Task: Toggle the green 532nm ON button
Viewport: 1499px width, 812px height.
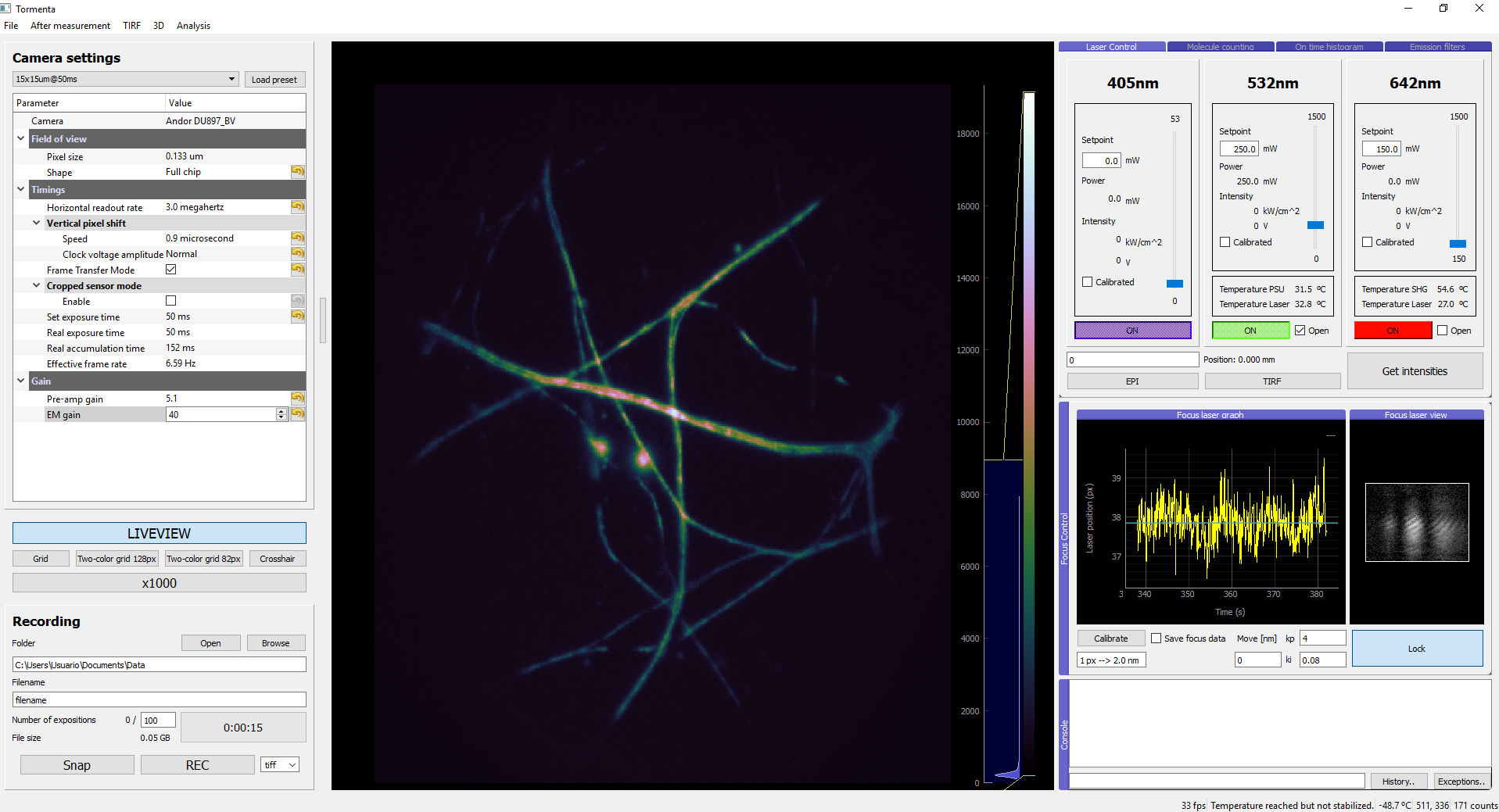Action: tap(1250, 331)
